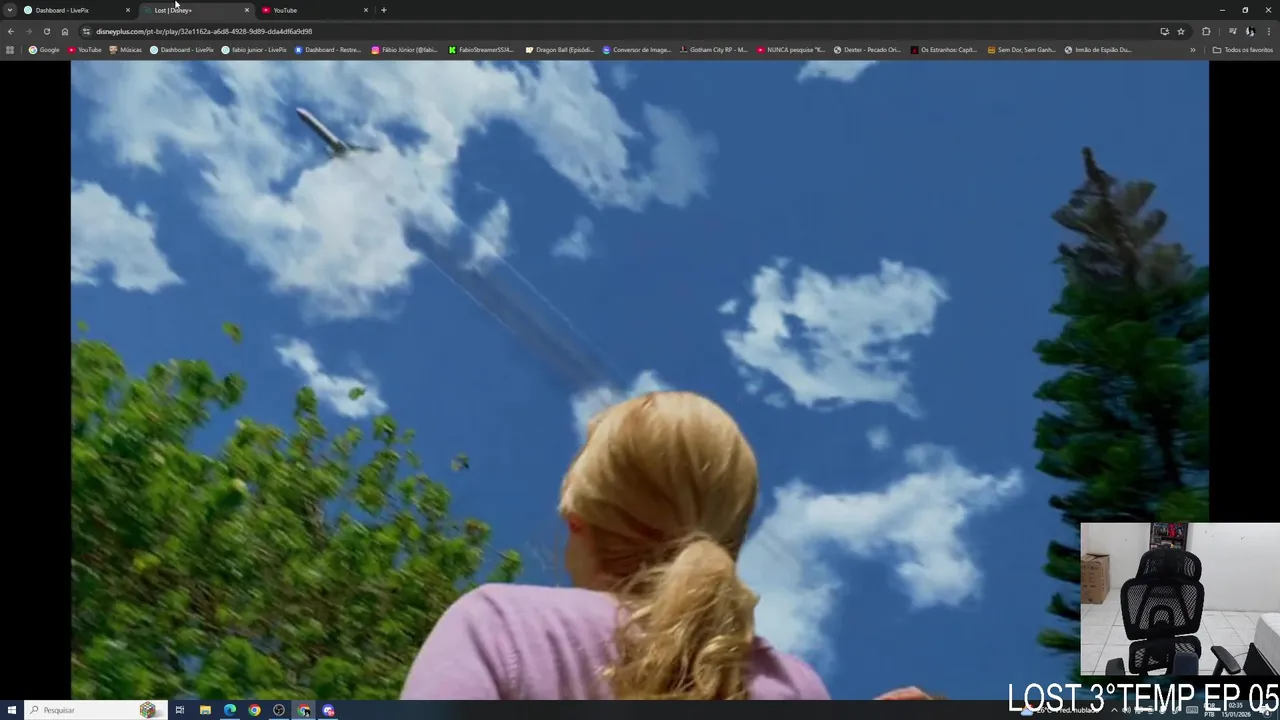Open the Fábio Júnior Instagram bookmark
The image size is (1280, 720).
(405, 49)
